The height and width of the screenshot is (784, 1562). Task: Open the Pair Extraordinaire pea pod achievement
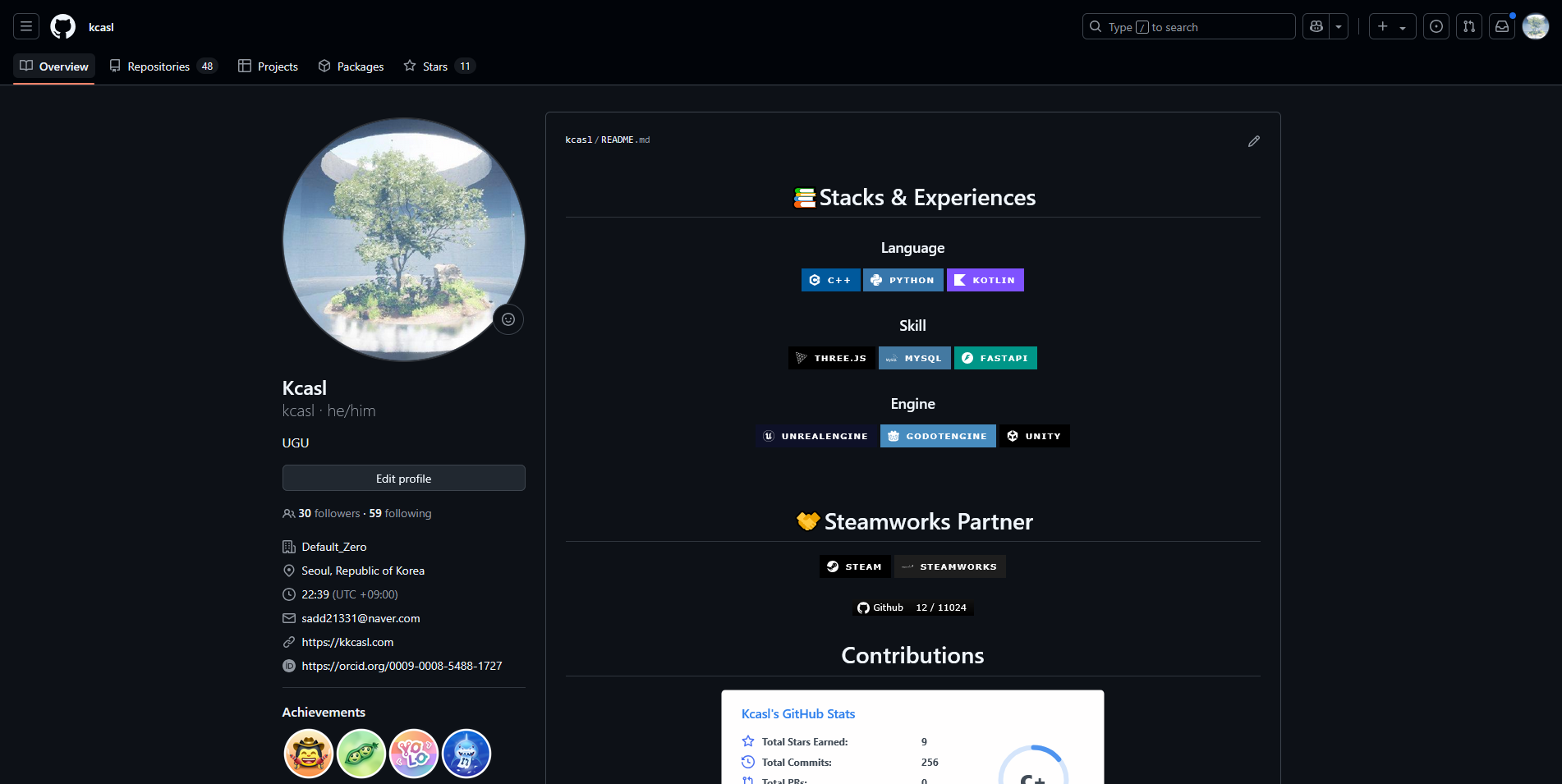click(361, 754)
